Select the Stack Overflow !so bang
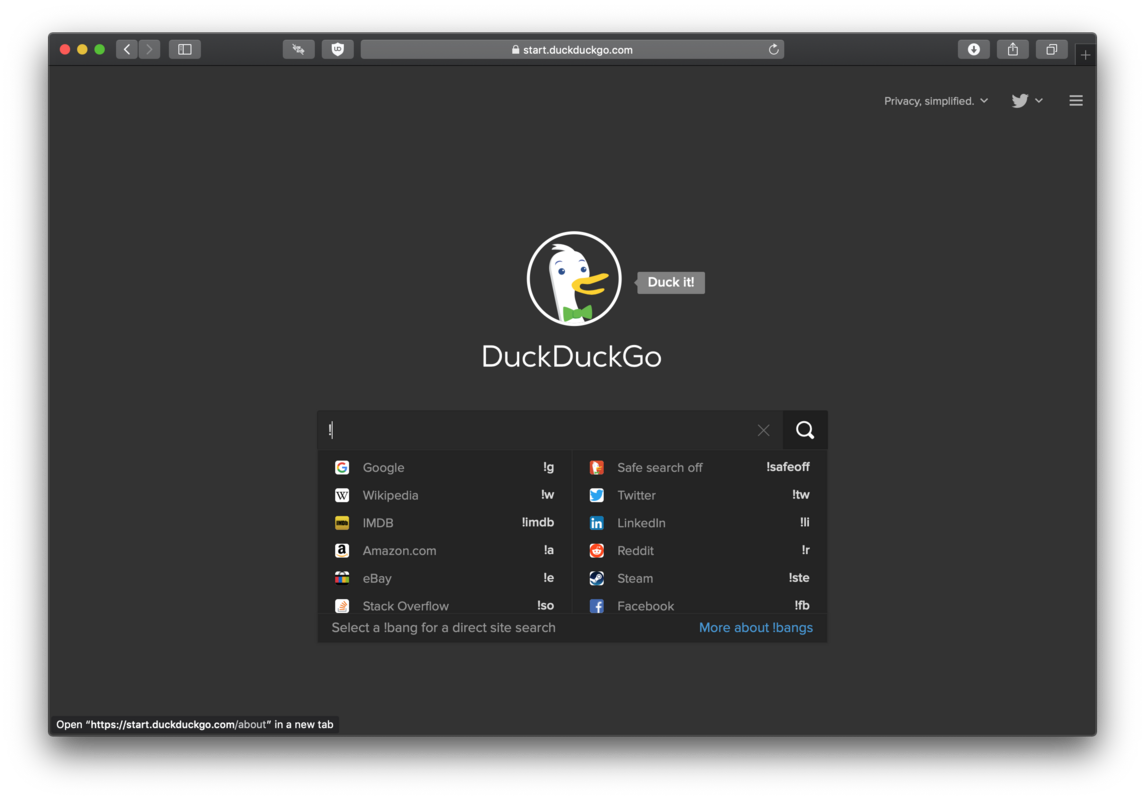The height and width of the screenshot is (800, 1145). point(445,604)
